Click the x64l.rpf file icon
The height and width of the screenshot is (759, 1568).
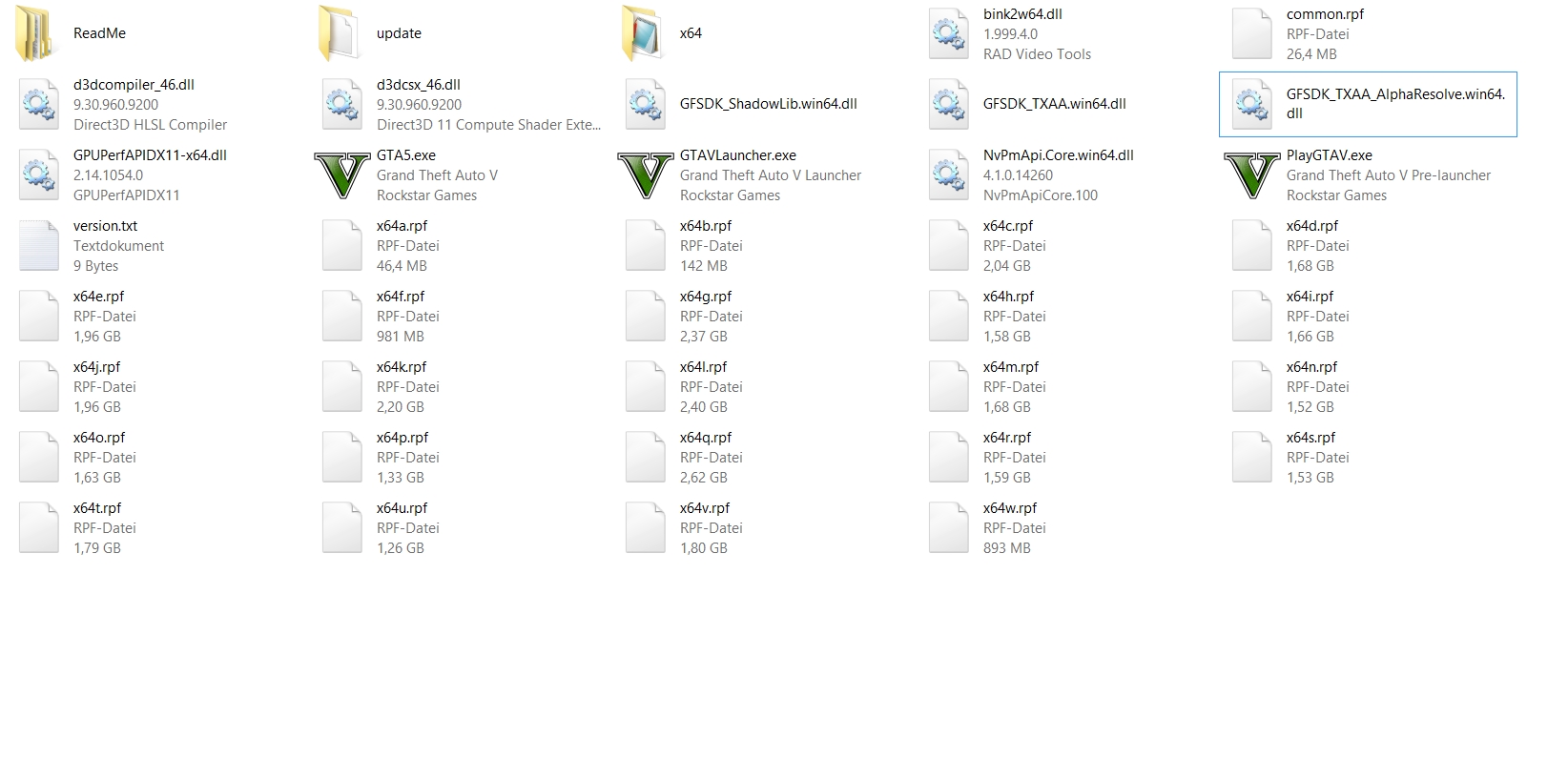tap(645, 386)
